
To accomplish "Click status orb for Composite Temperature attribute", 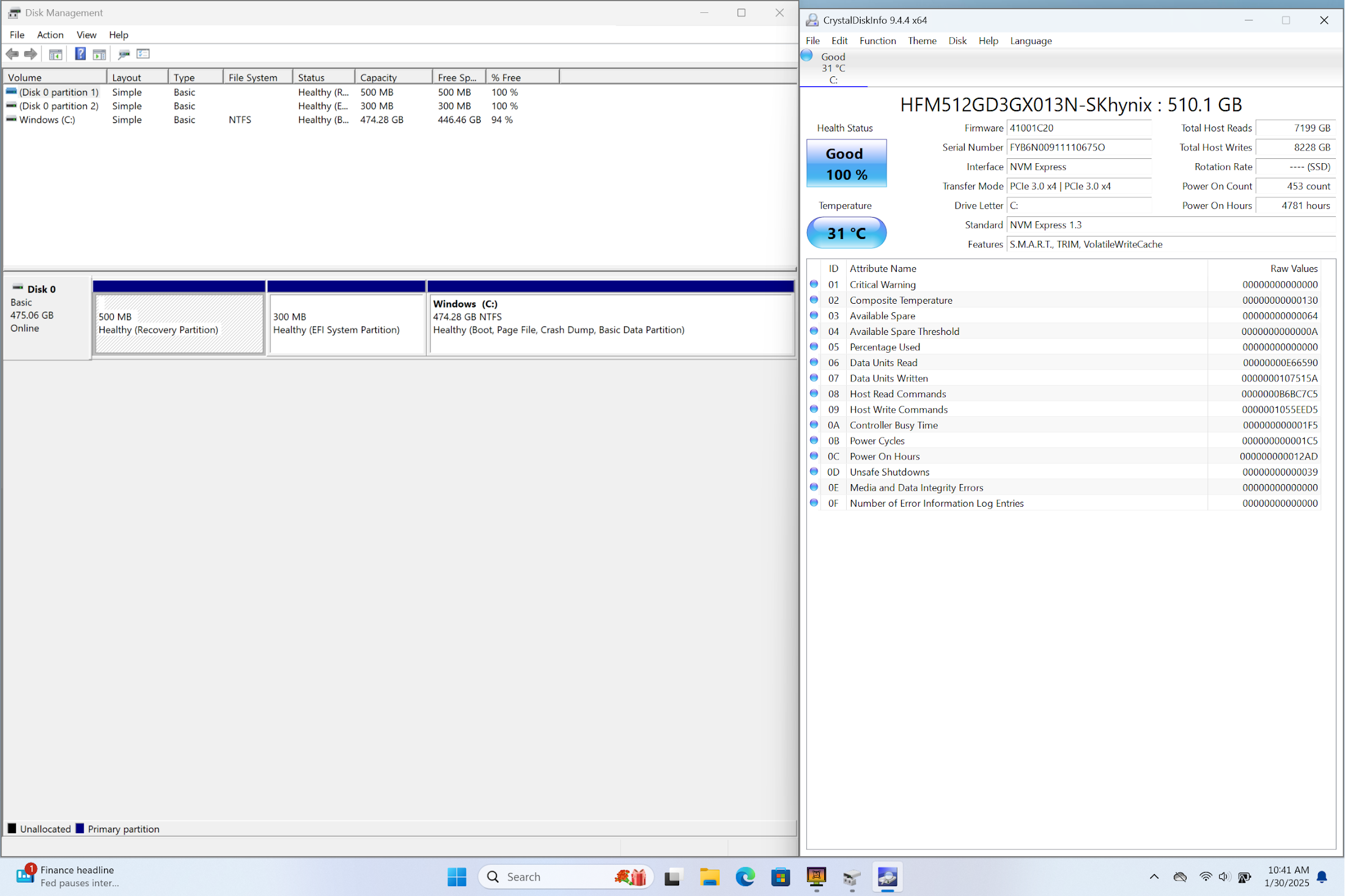I will [814, 299].
